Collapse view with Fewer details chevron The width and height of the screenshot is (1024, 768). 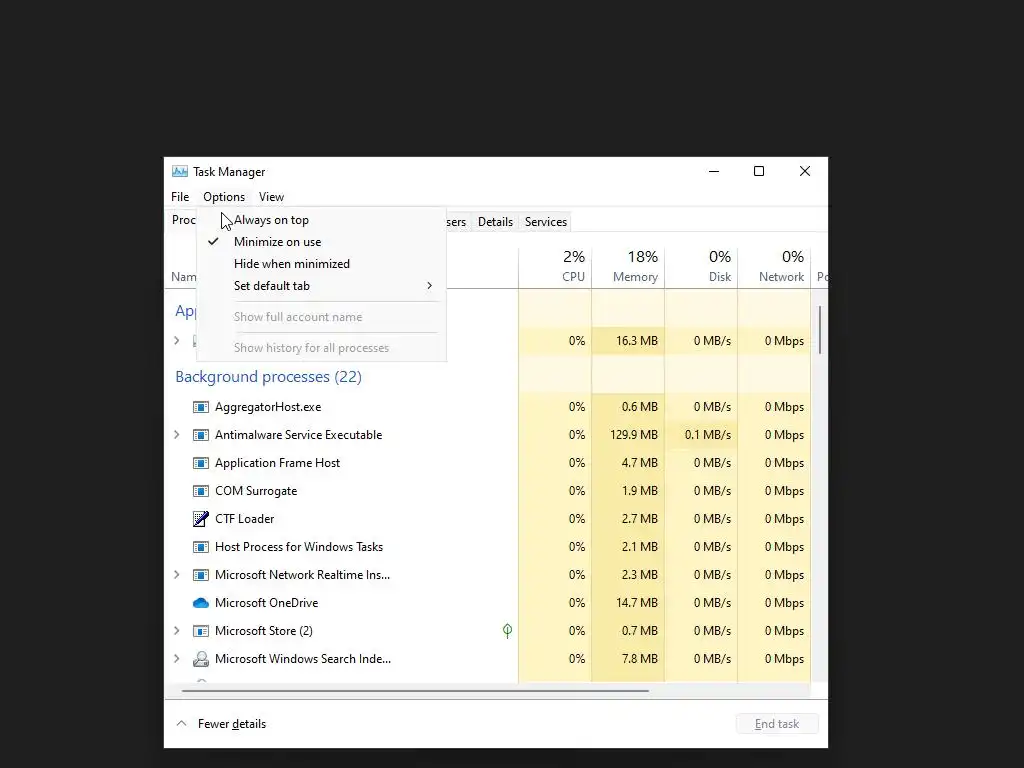[x=182, y=724]
